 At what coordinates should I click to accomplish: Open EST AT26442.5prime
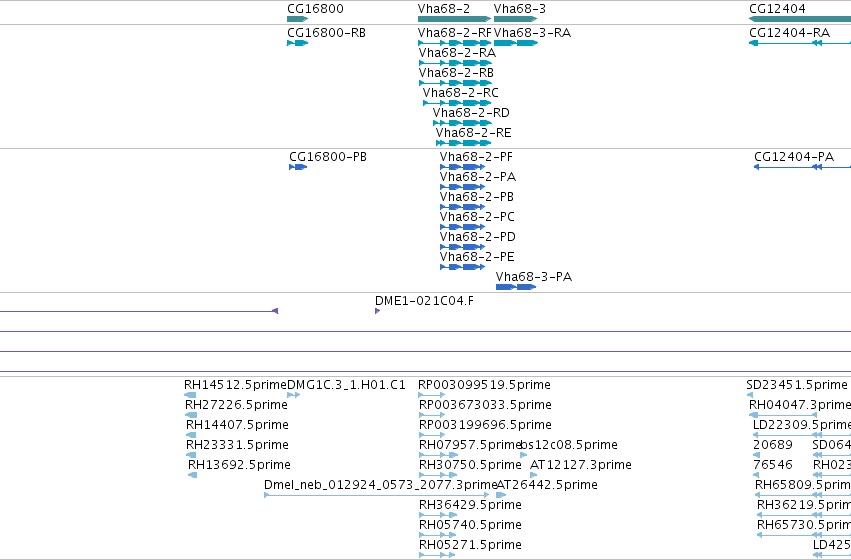pyautogui.click(x=547, y=485)
